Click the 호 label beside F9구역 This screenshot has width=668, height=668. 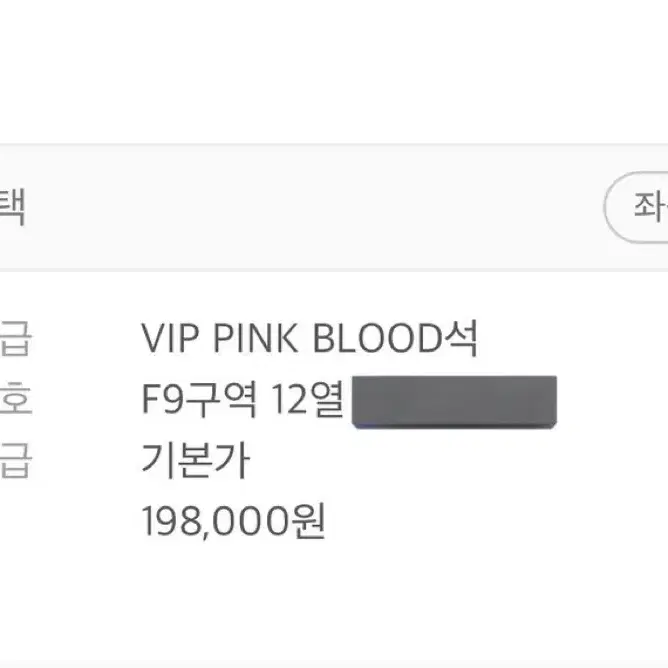click(x=15, y=398)
